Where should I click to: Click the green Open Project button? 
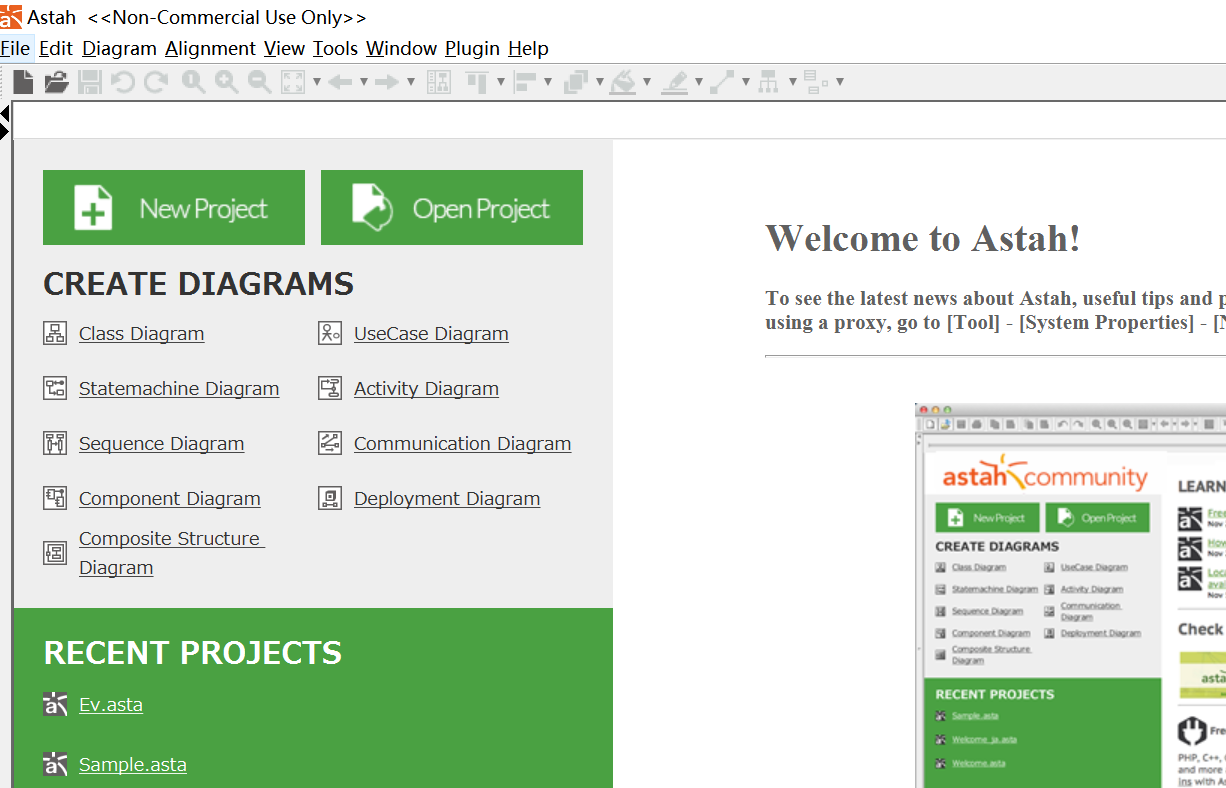coord(452,208)
